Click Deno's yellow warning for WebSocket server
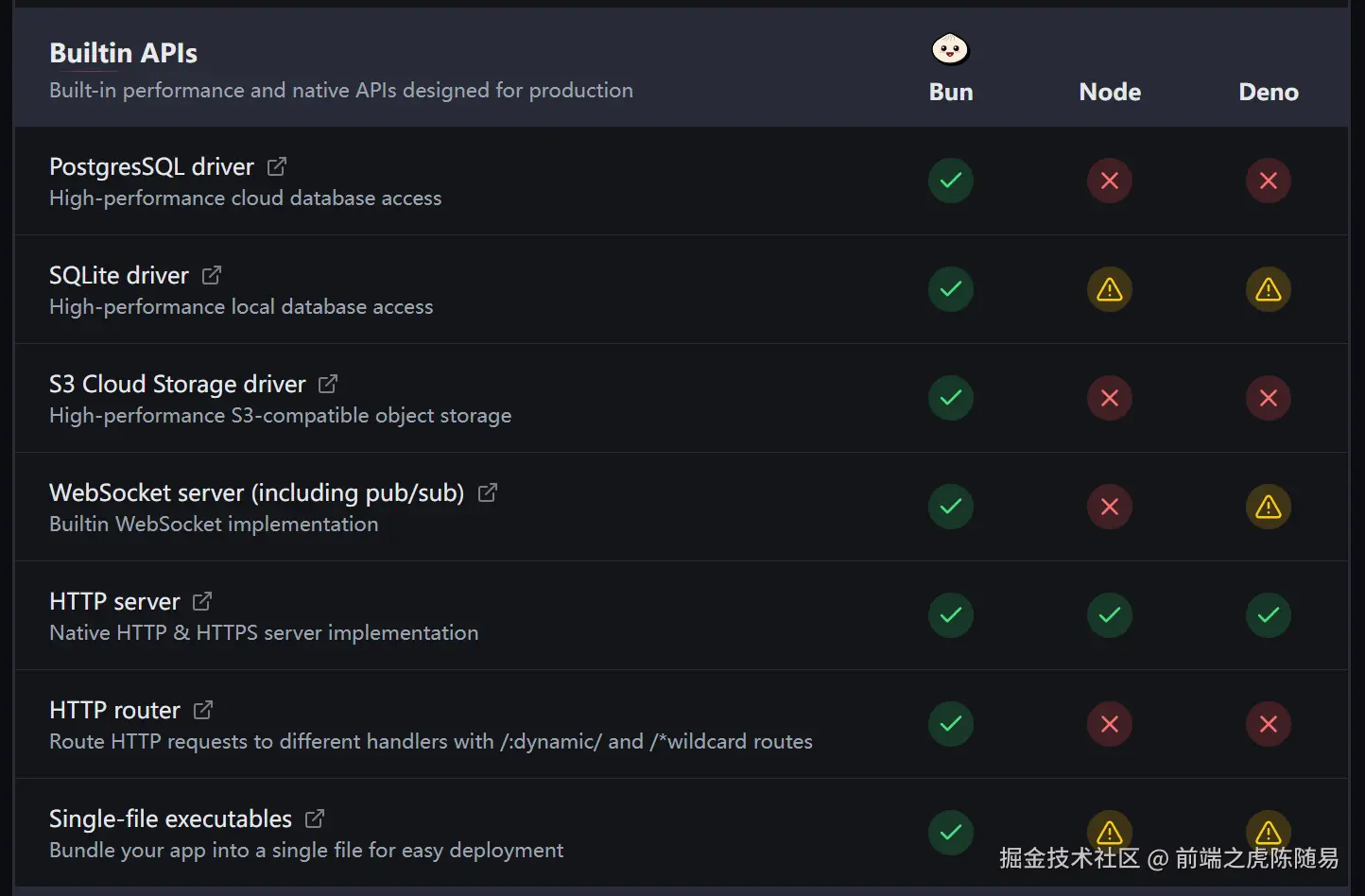This screenshot has width=1365, height=896. click(x=1269, y=507)
